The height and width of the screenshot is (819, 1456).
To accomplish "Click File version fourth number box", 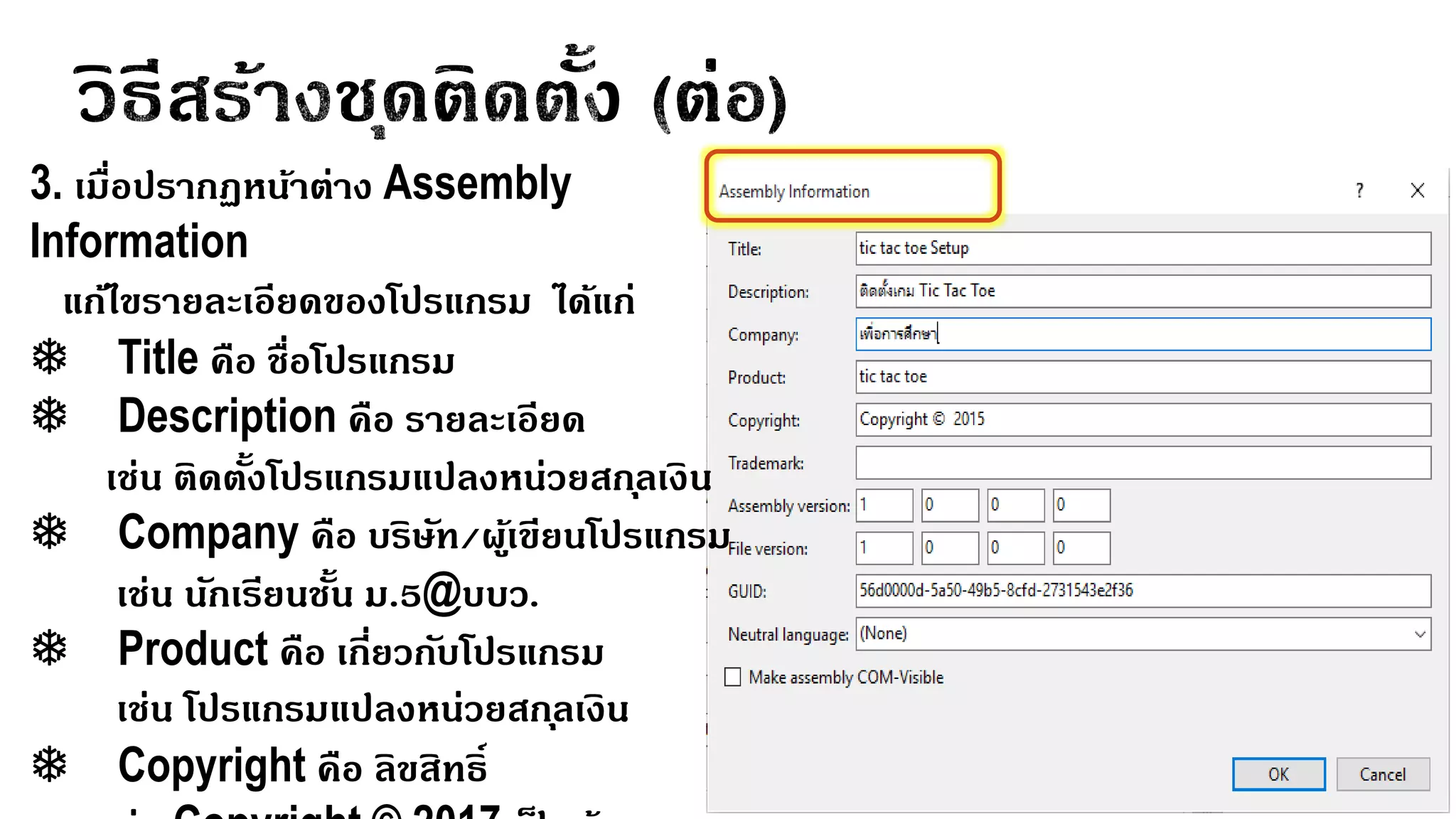I will (x=1081, y=548).
